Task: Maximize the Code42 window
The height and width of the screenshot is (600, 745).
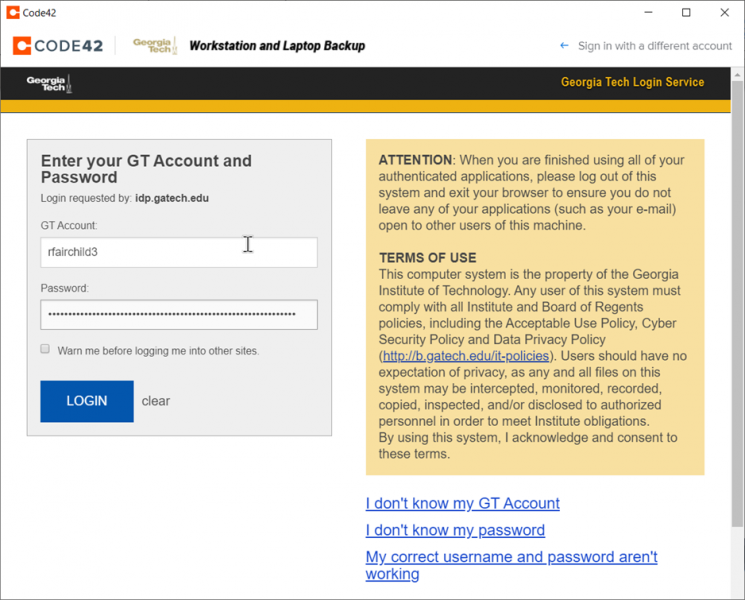Action: tap(686, 13)
